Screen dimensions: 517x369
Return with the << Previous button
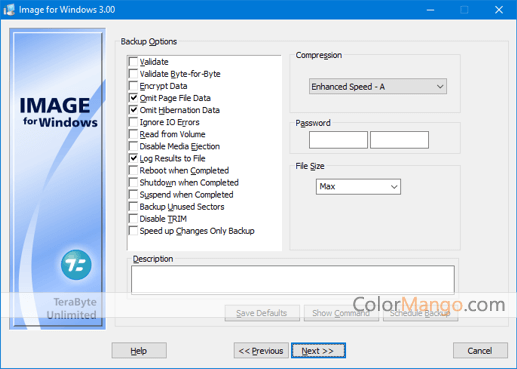coord(261,351)
